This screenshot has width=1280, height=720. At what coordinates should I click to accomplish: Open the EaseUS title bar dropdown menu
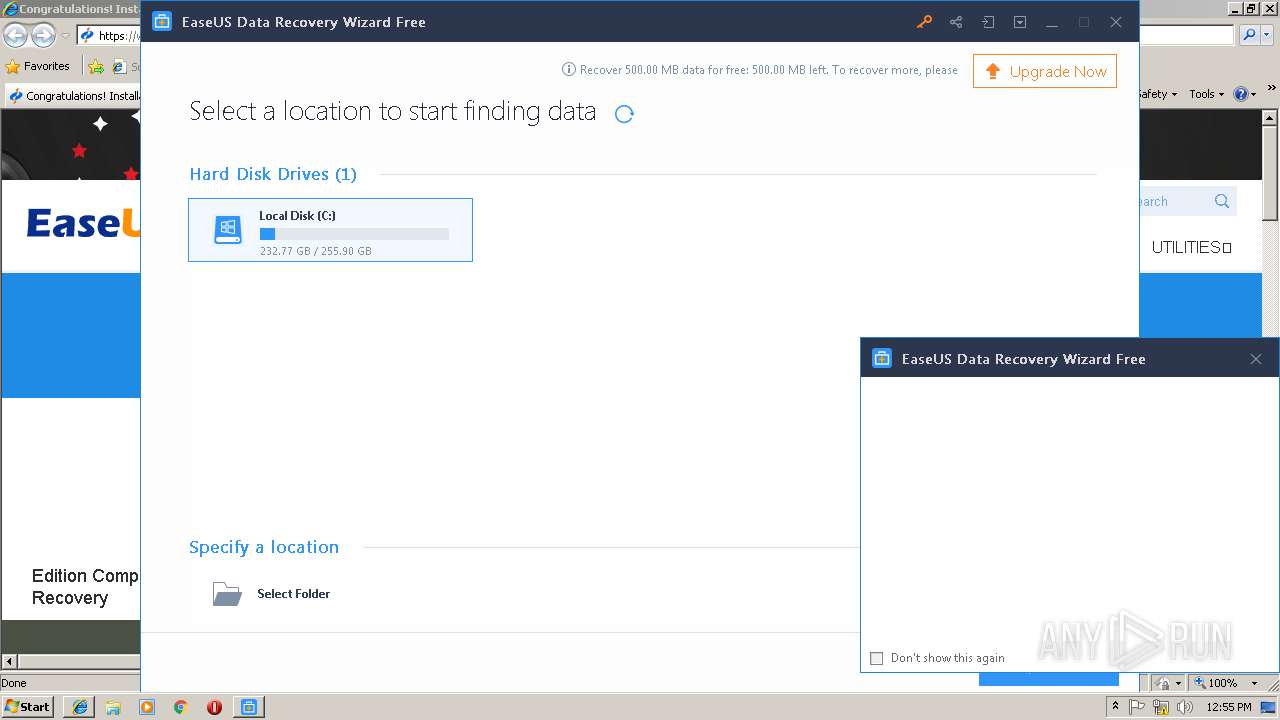[x=1020, y=22]
